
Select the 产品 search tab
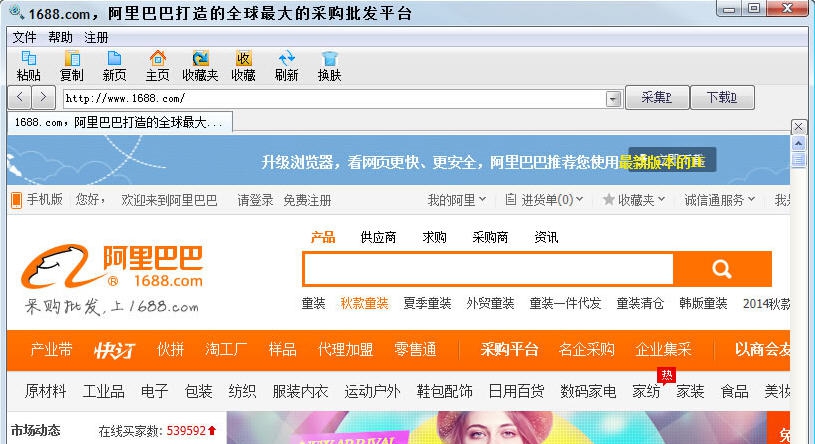(323, 238)
